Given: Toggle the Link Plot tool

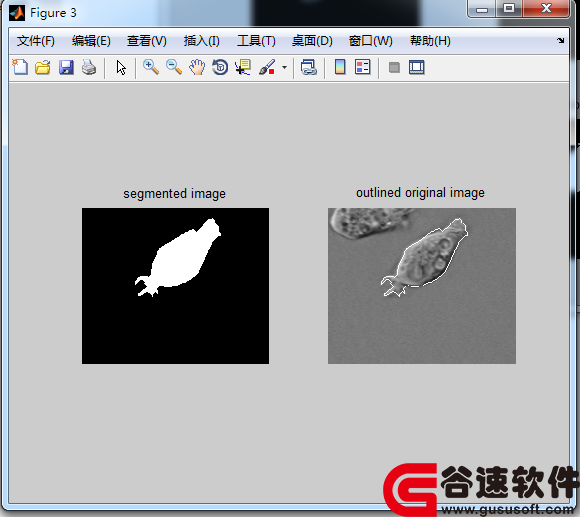Looking at the screenshot, I should 308,67.
